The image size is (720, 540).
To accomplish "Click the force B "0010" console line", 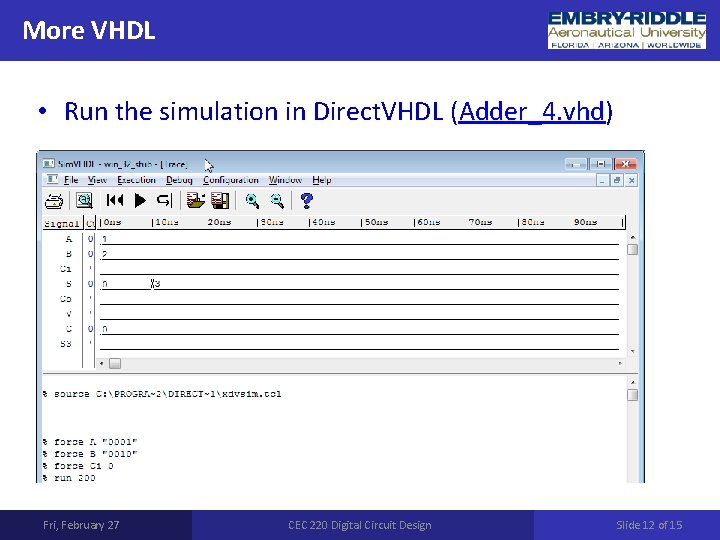I will (x=90, y=454).
